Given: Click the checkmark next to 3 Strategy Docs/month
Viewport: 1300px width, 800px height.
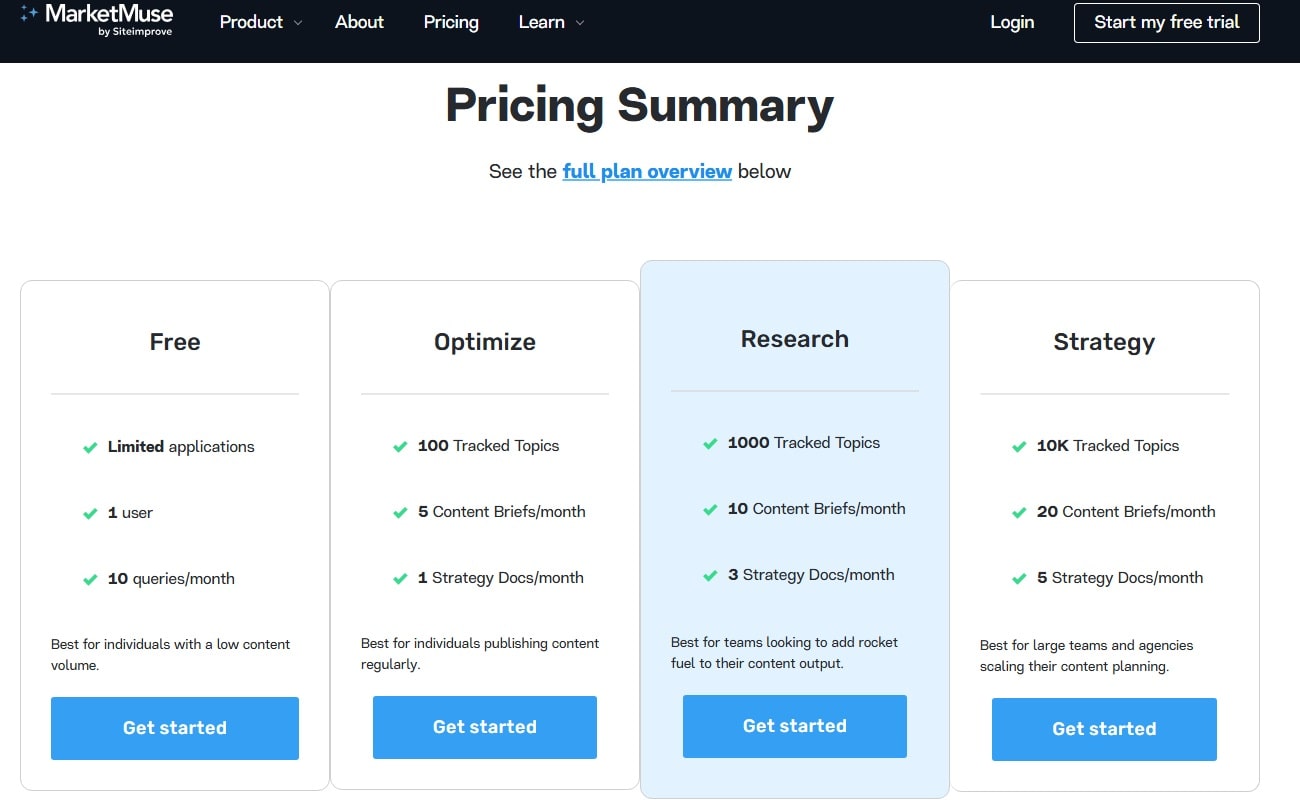Looking at the screenshot, I should [711, 574].
